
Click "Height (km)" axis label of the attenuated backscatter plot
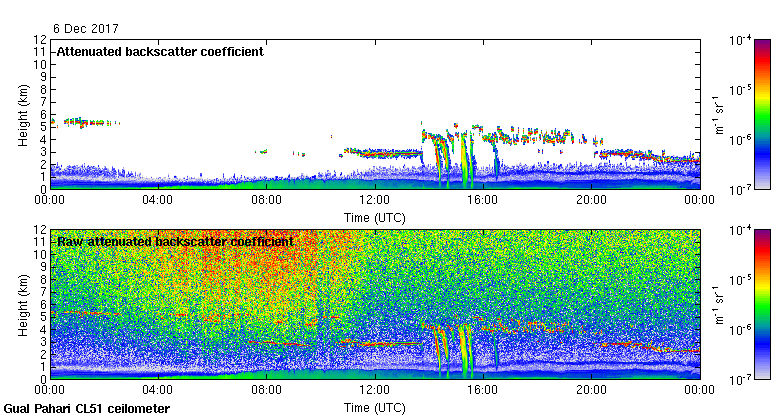click(23, 115)
